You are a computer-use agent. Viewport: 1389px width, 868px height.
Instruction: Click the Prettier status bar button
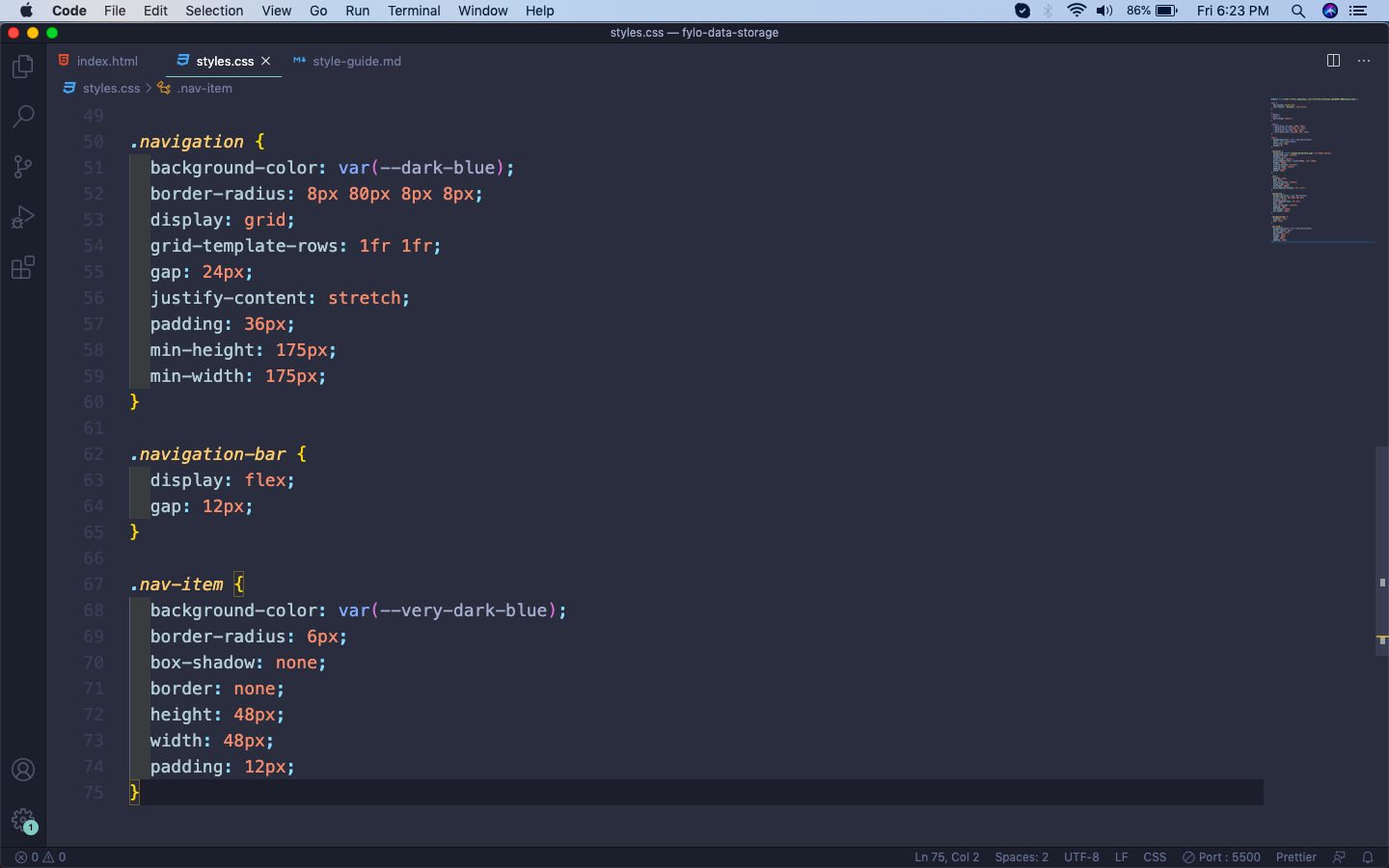pyautogui.click(x=1295, y=856)
